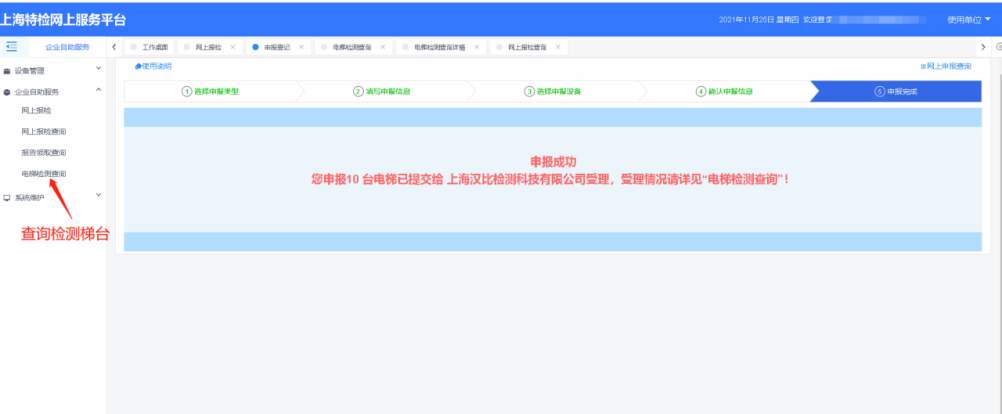
Task: Close the 电梯检测查询 tab
Action: [x=383, y=47]
